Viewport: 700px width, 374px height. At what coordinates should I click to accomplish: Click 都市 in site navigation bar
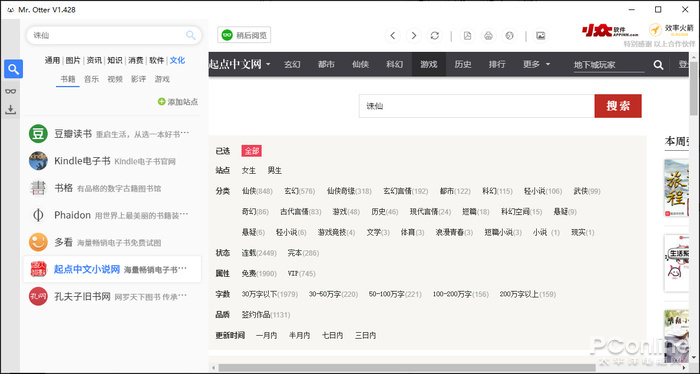pyautogui.click(x=326, y=64)
